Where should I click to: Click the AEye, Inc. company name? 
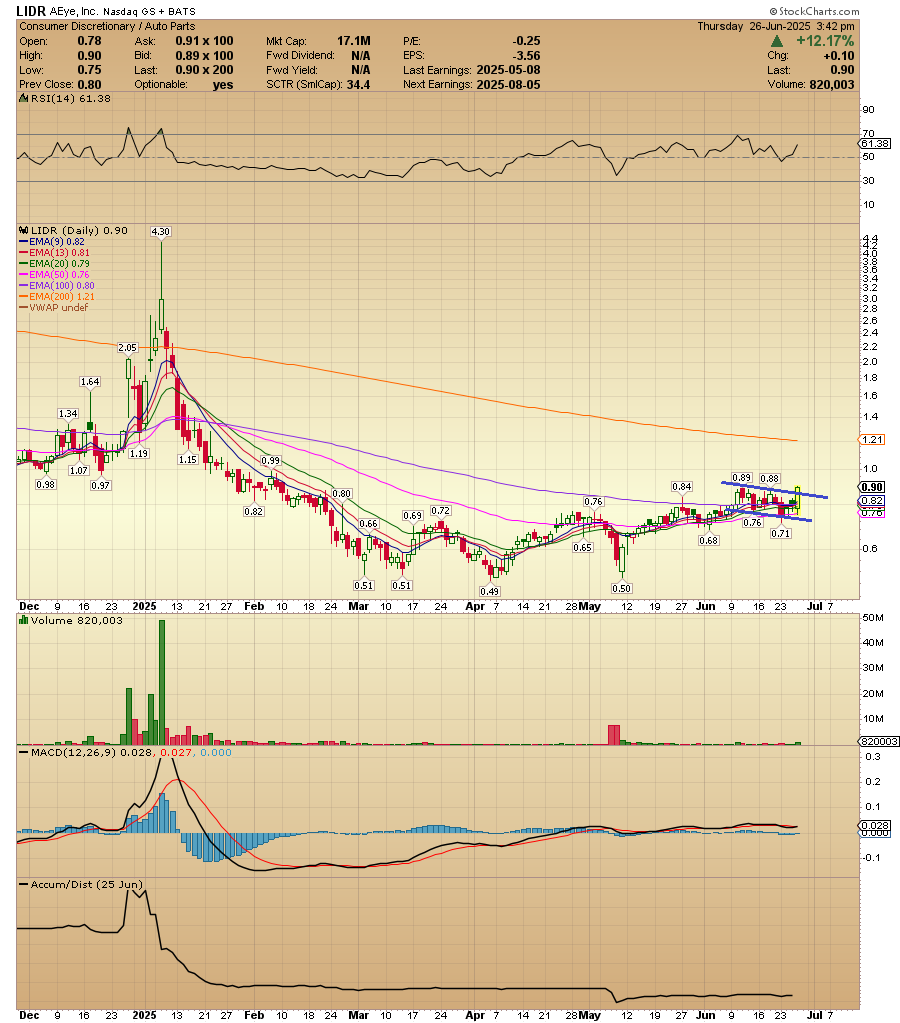(74, 11)
